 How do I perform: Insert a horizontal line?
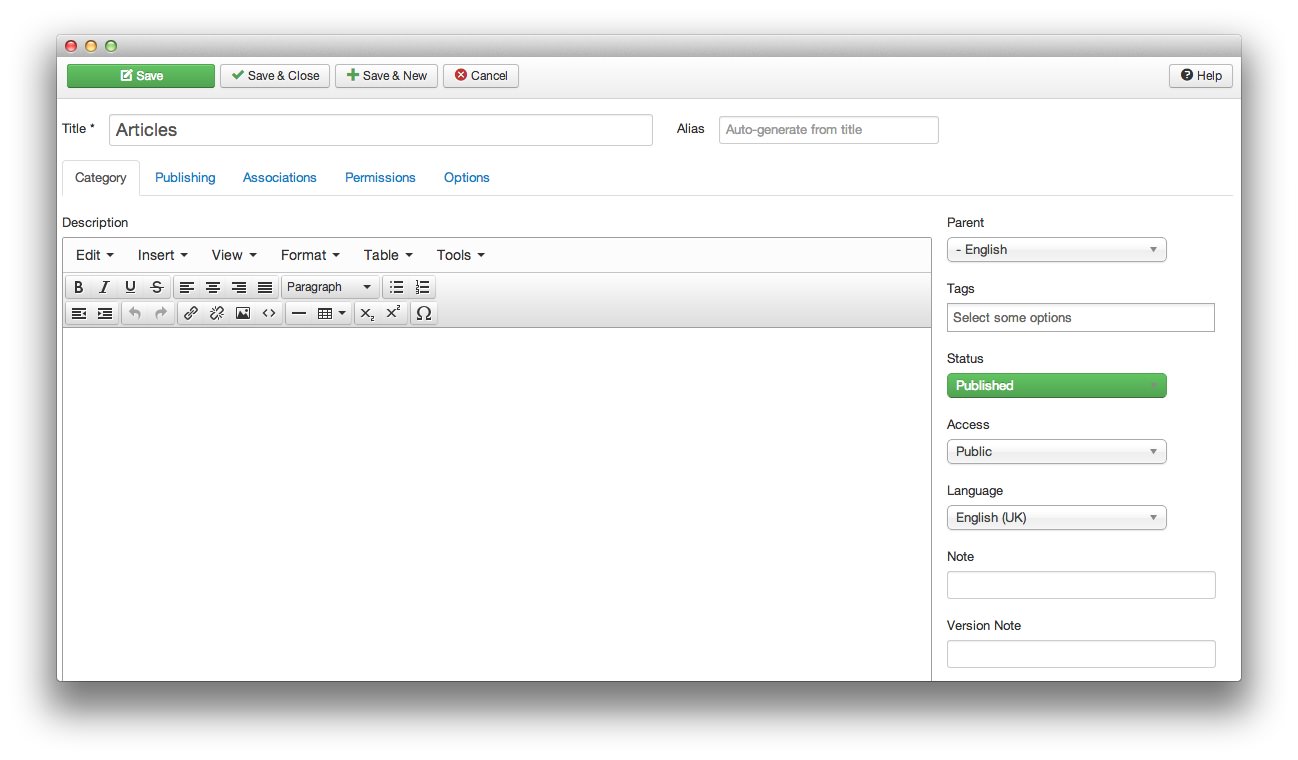[x=298, y=313]
